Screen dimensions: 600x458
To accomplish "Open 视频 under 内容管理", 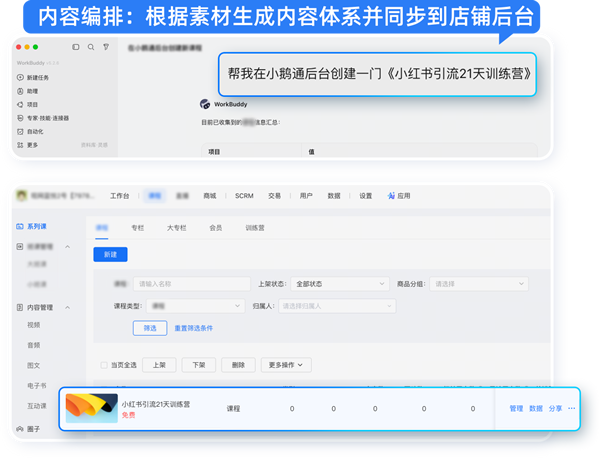I will (34, 325).
